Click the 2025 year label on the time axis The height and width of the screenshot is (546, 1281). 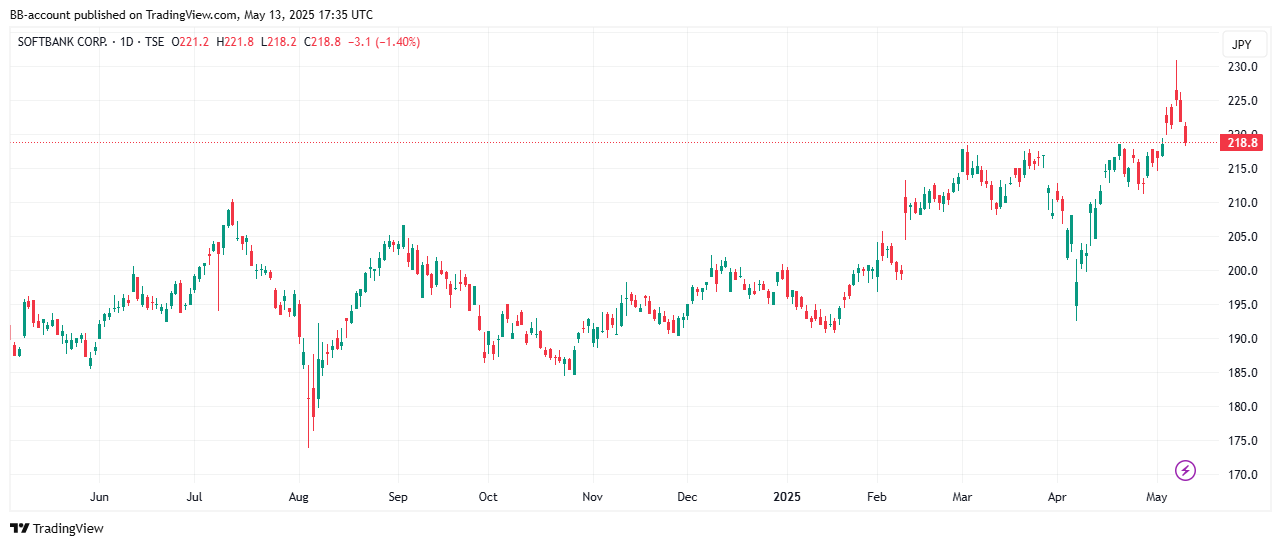coord(788,496)
